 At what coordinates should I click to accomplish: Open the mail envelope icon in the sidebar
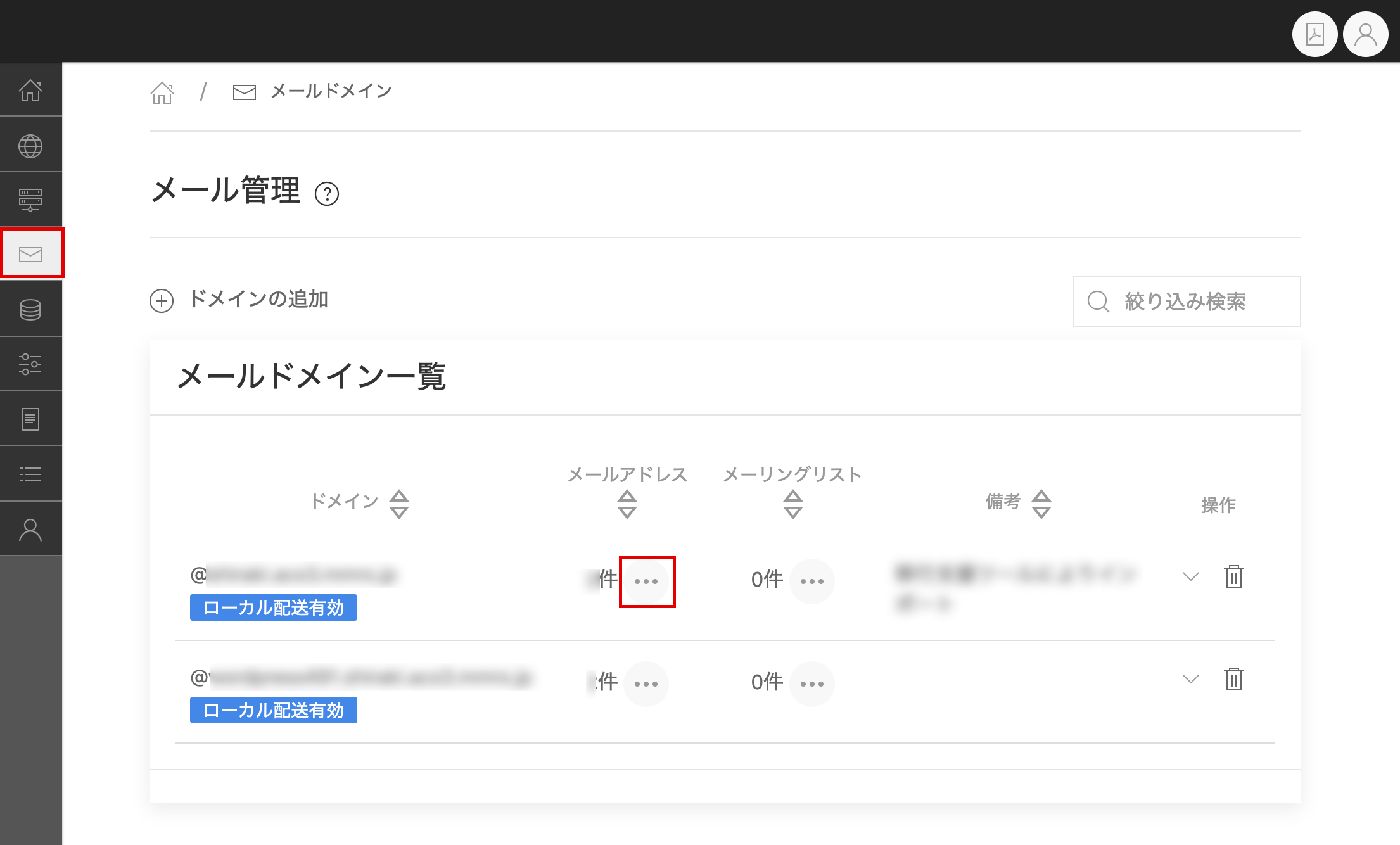pyautogui.click(x=30, y=254)
